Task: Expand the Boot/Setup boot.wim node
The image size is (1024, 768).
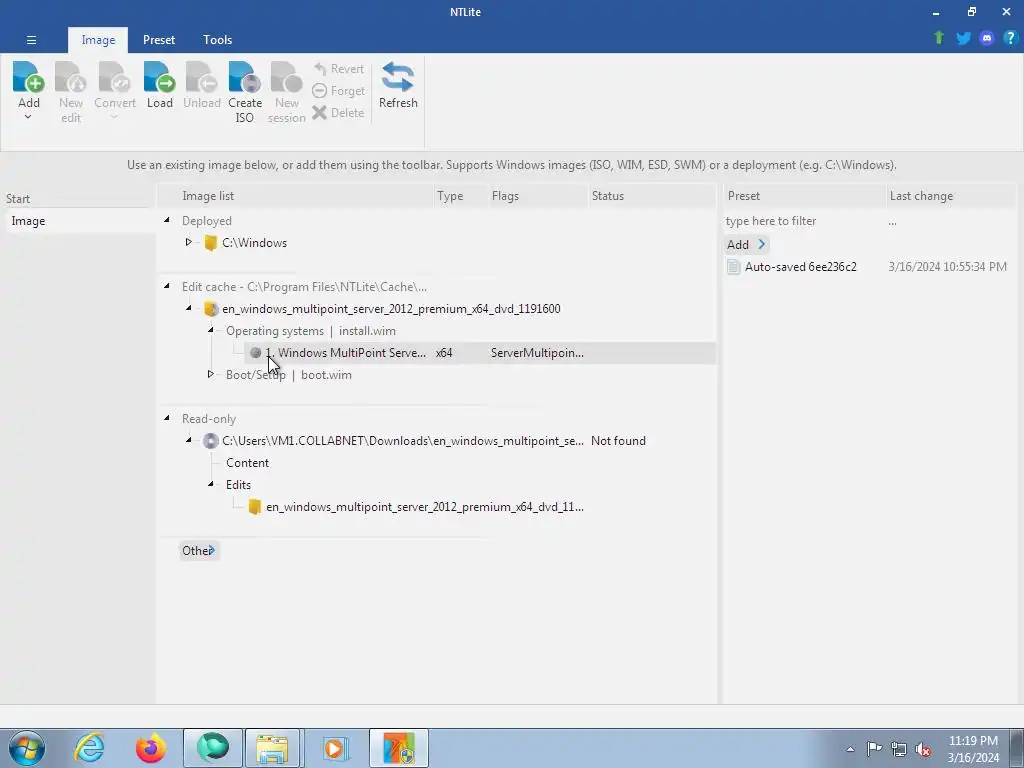Action: click(210, 374)
